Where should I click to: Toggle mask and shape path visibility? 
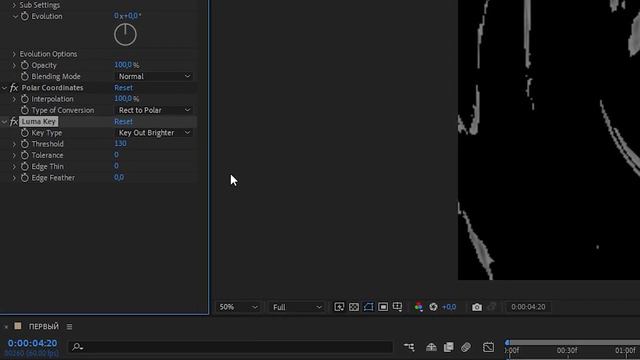[x=368, y=307]
